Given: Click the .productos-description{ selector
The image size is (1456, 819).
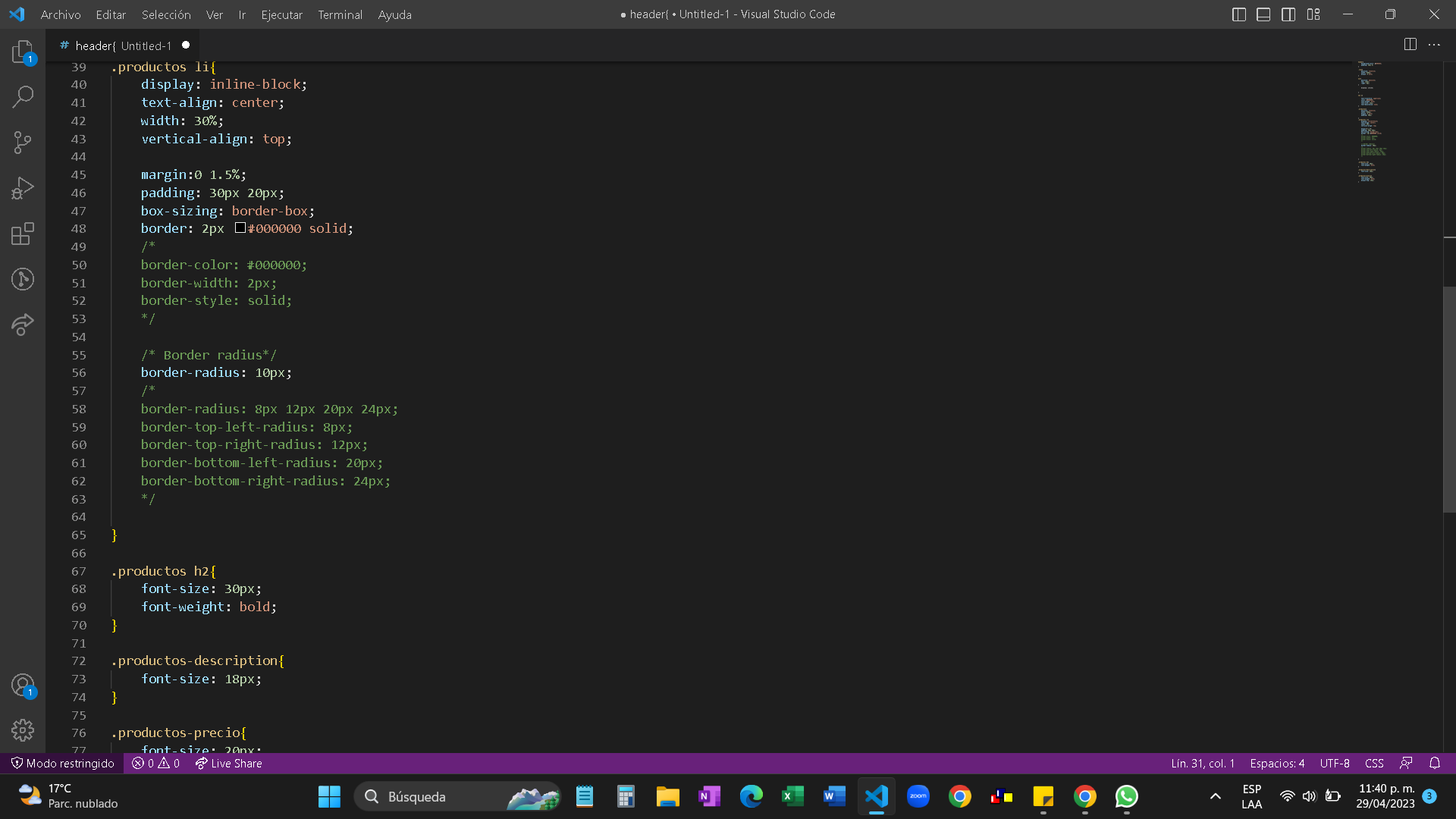Looking at the screenshot, I should (x=197, y=661).
